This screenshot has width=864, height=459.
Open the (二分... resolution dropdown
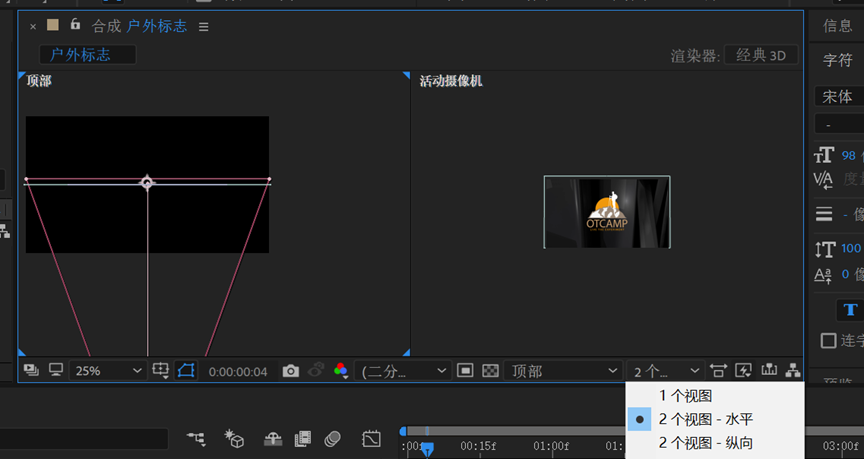tap(403, 371)
